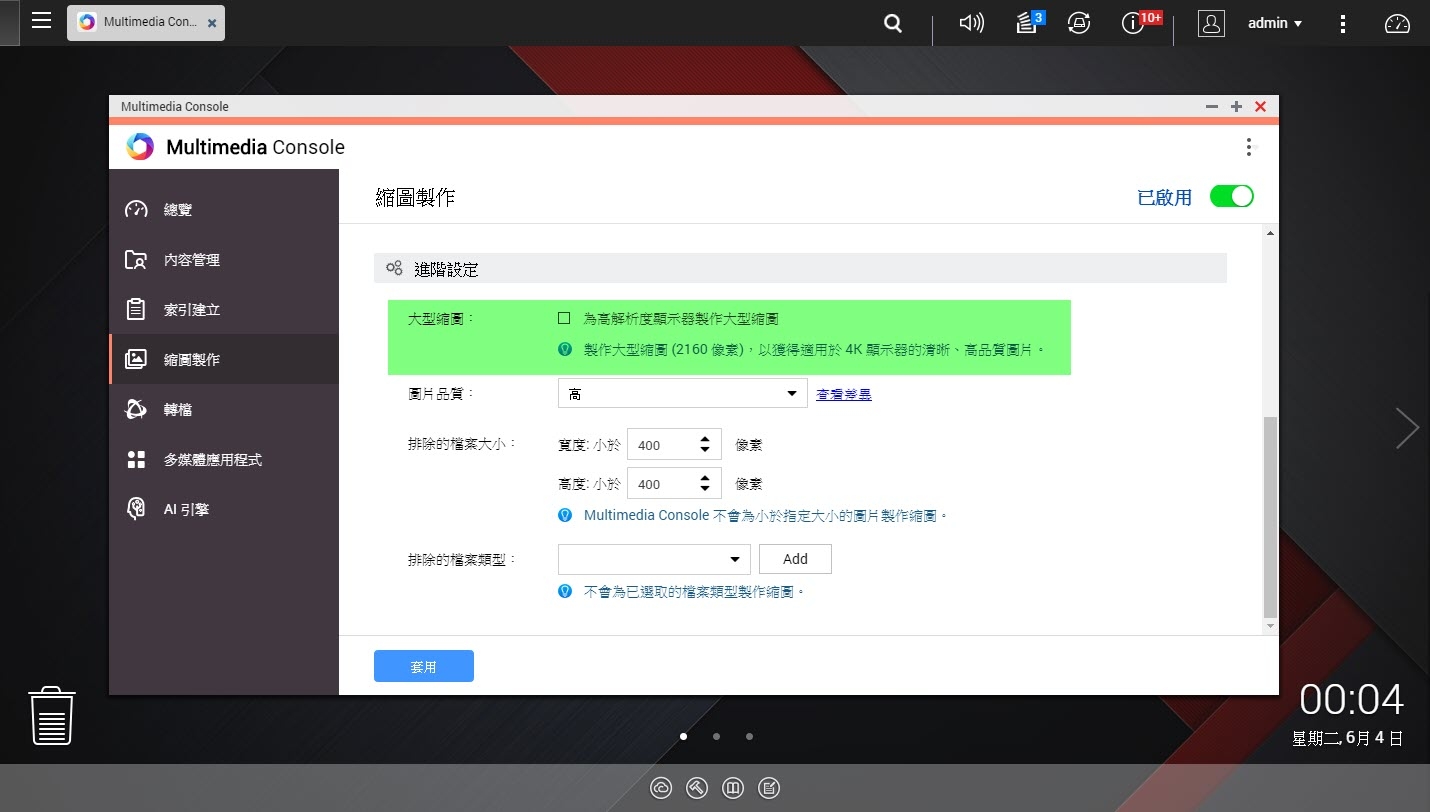Click the volume control speaker icon

(x=971, y=23)
